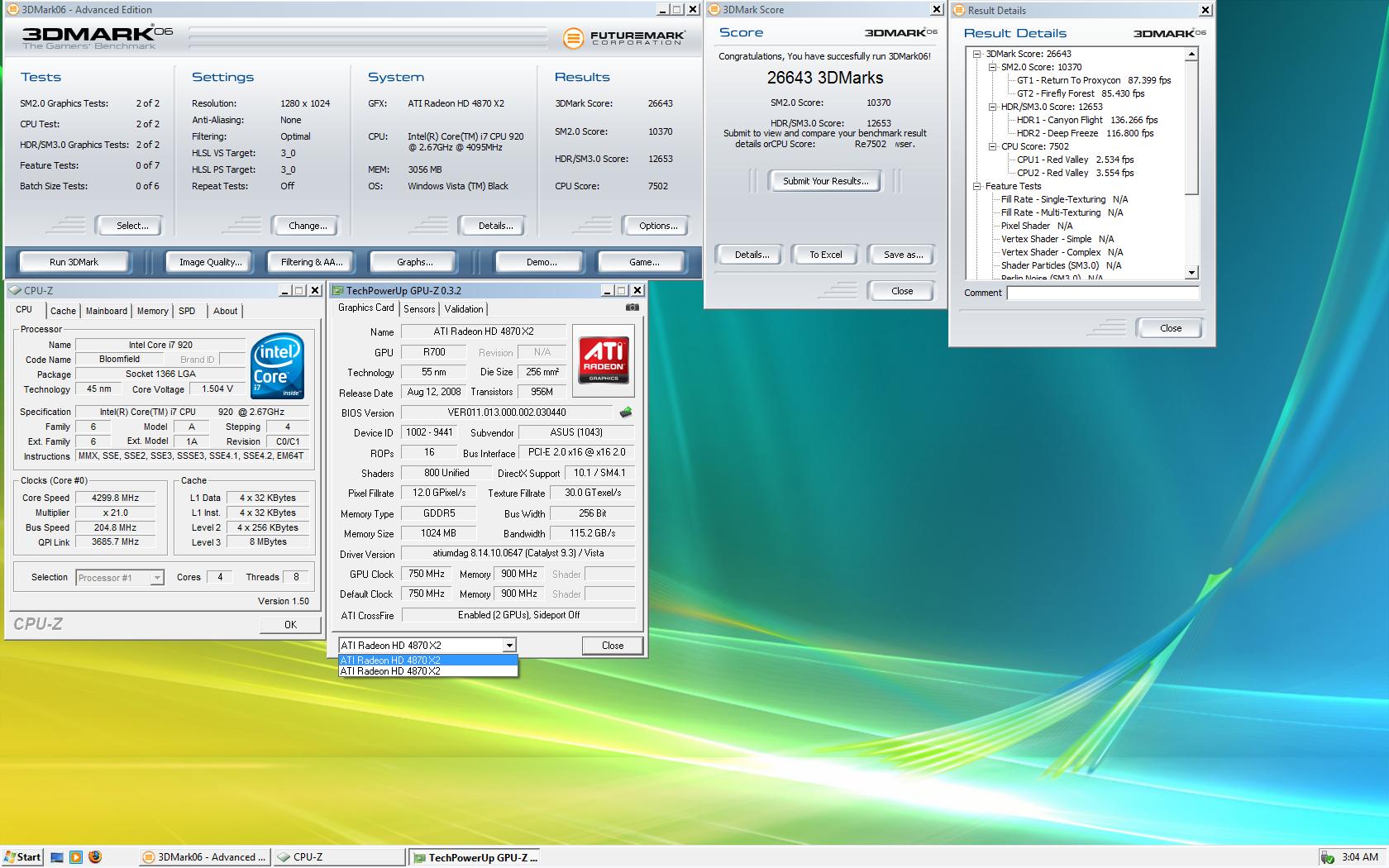Click the Futuremark Corporation logo
This screenshot has height=868, width=1389.
(x=624, y=38)
